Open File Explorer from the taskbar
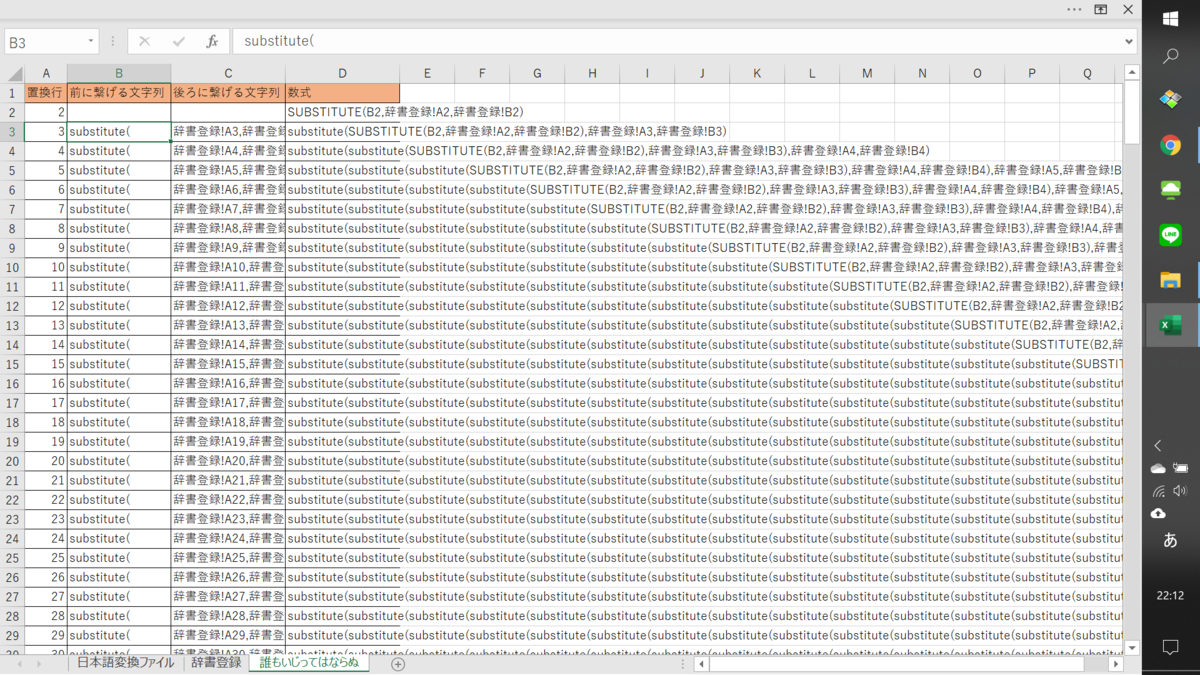 (1170, 280)
